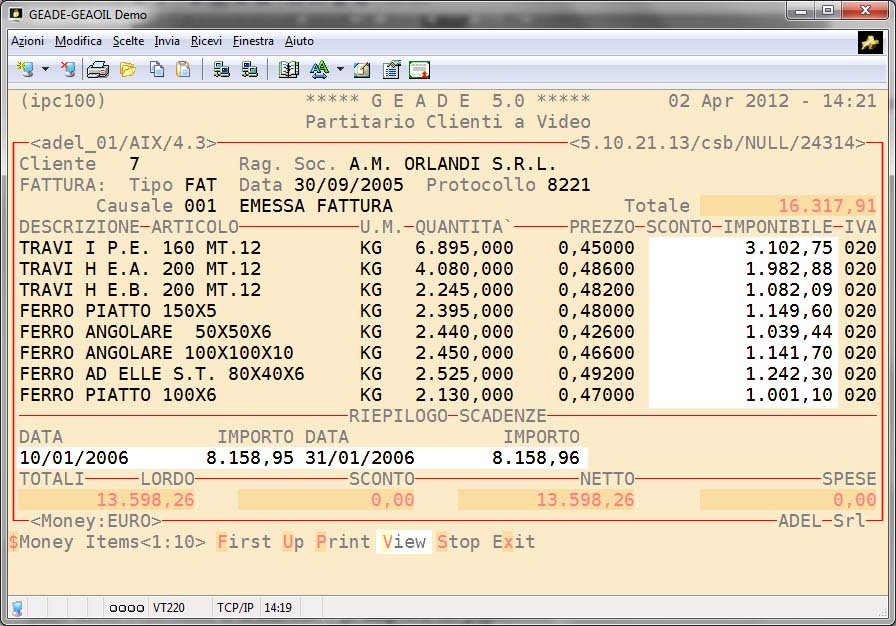Click the highlighted View command
Viewport: 896px width, 626px height.
click(404, 542)
